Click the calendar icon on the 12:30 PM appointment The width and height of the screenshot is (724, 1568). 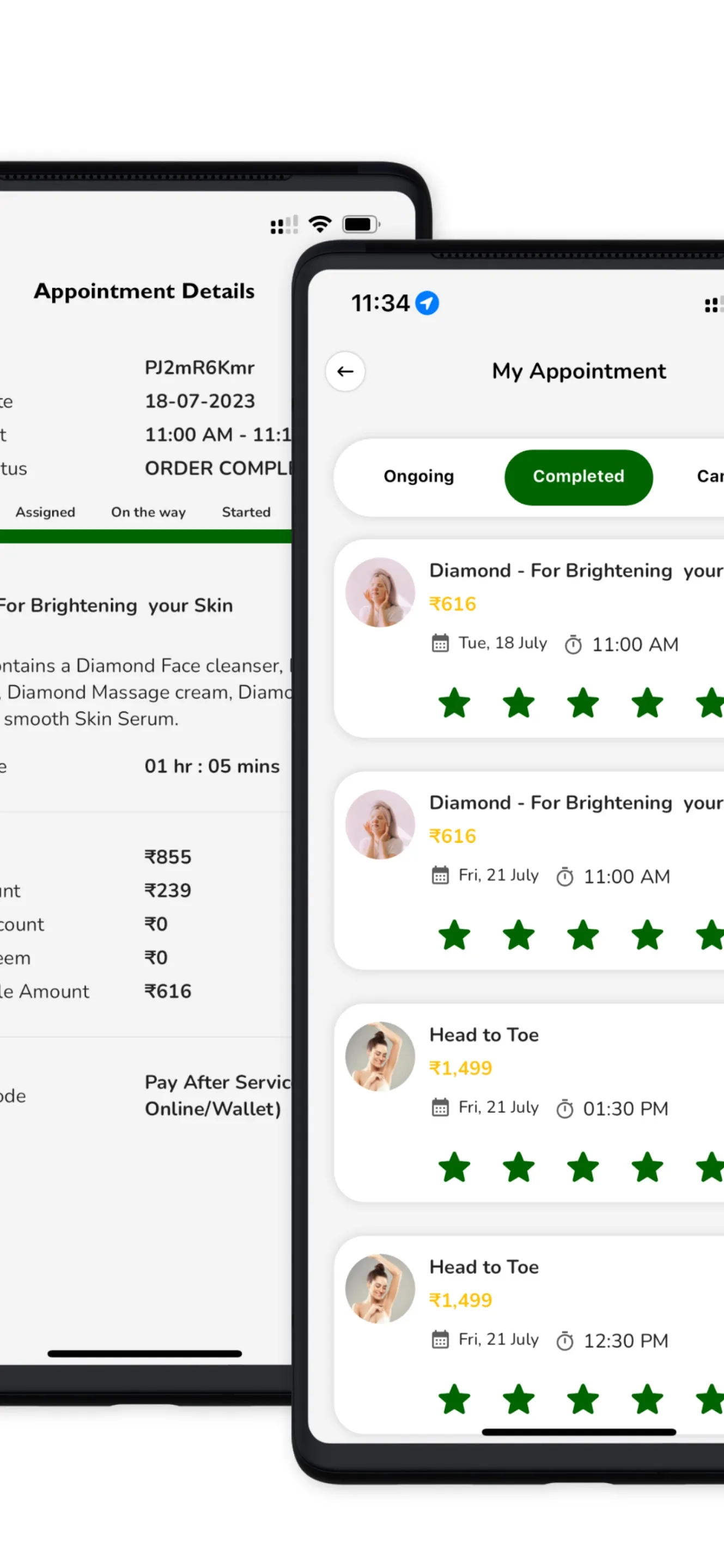[440, 1340]
